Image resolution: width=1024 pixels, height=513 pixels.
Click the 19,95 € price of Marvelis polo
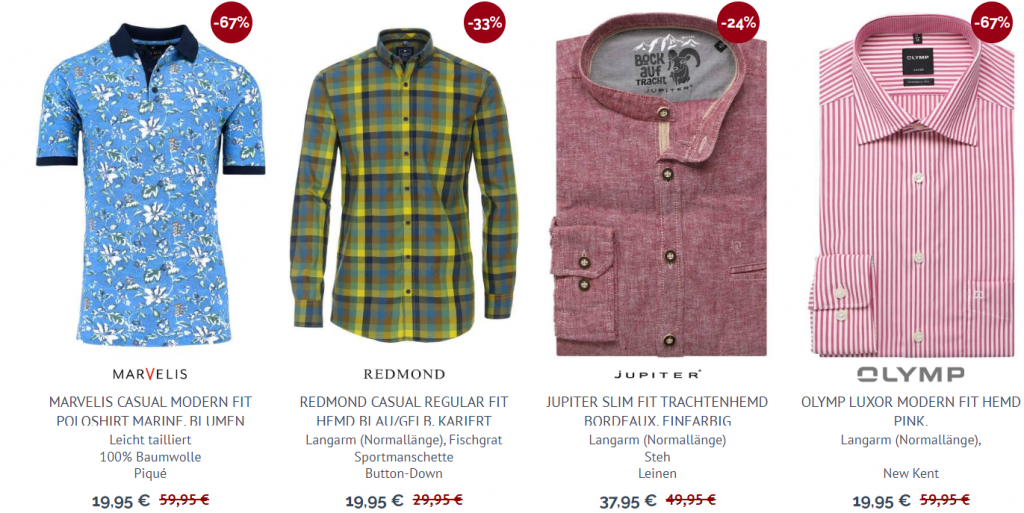click(x=121, y=501)
